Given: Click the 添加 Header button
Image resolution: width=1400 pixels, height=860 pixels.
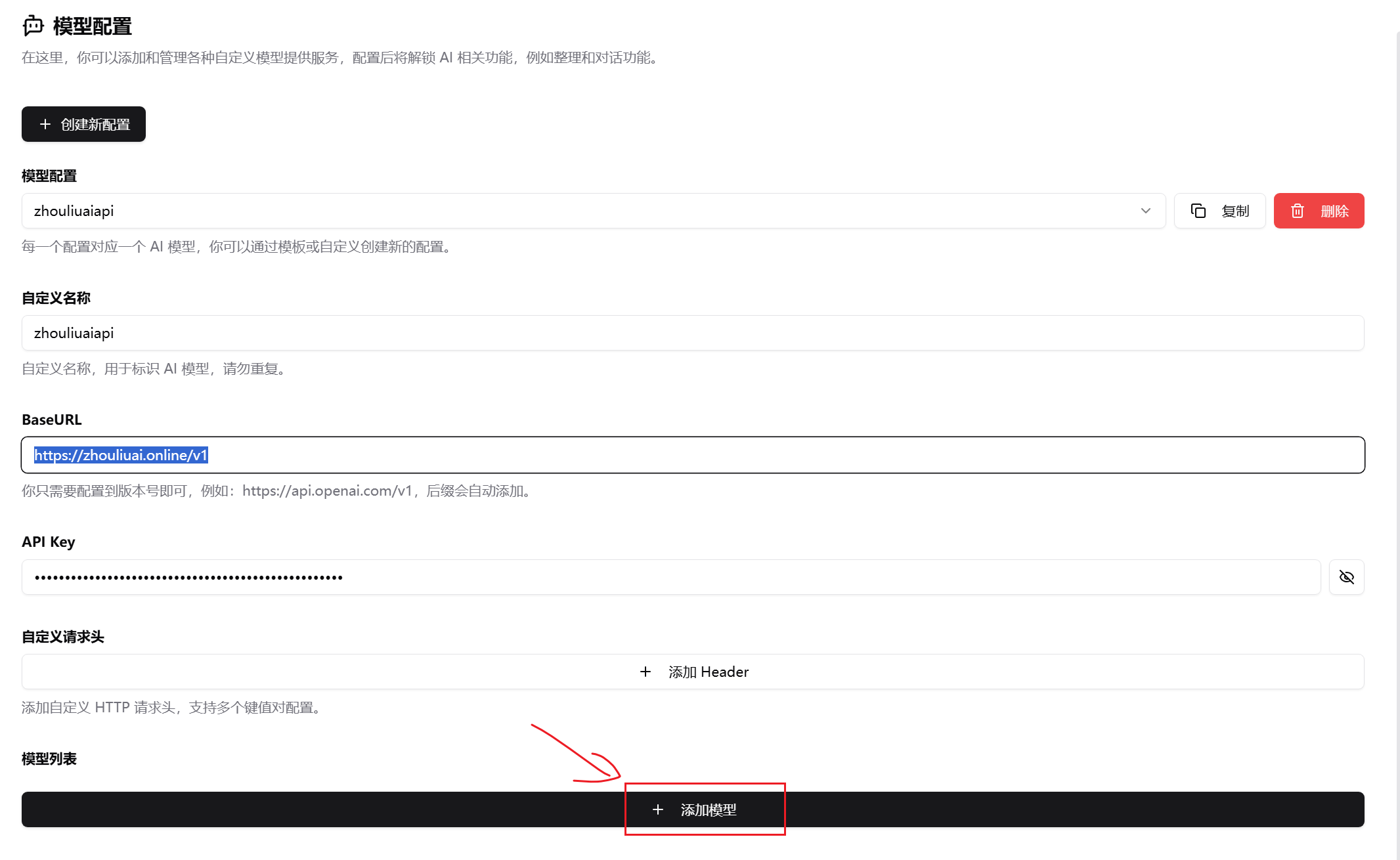Looking at the screenshot, I should point(708,672).
